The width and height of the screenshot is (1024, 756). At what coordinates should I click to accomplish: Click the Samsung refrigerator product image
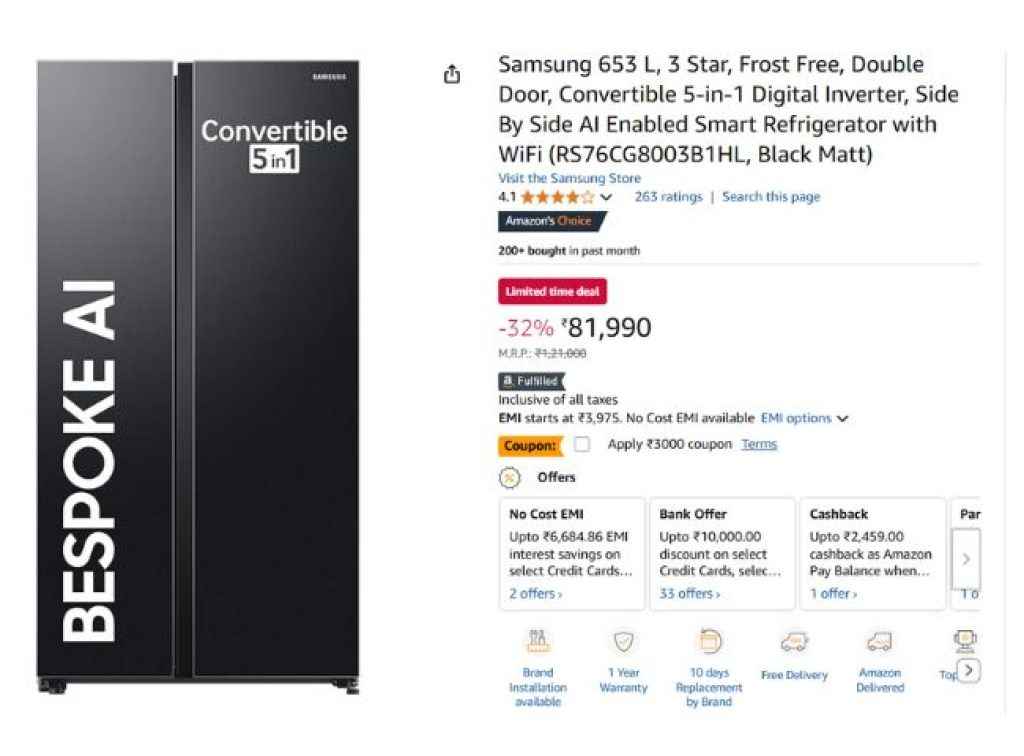click(x=198, y=377)
